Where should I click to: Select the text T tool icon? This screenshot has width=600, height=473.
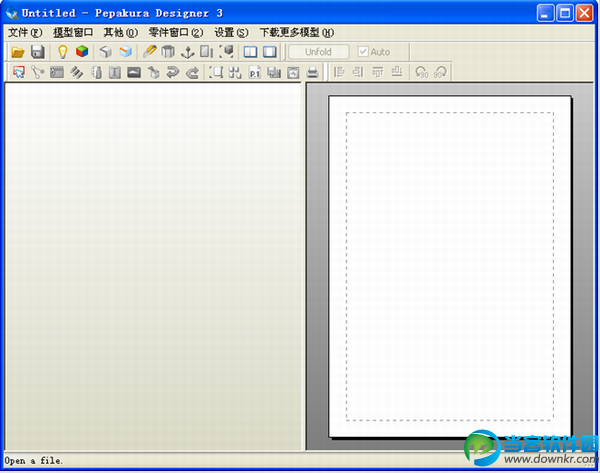coord(115,72)
